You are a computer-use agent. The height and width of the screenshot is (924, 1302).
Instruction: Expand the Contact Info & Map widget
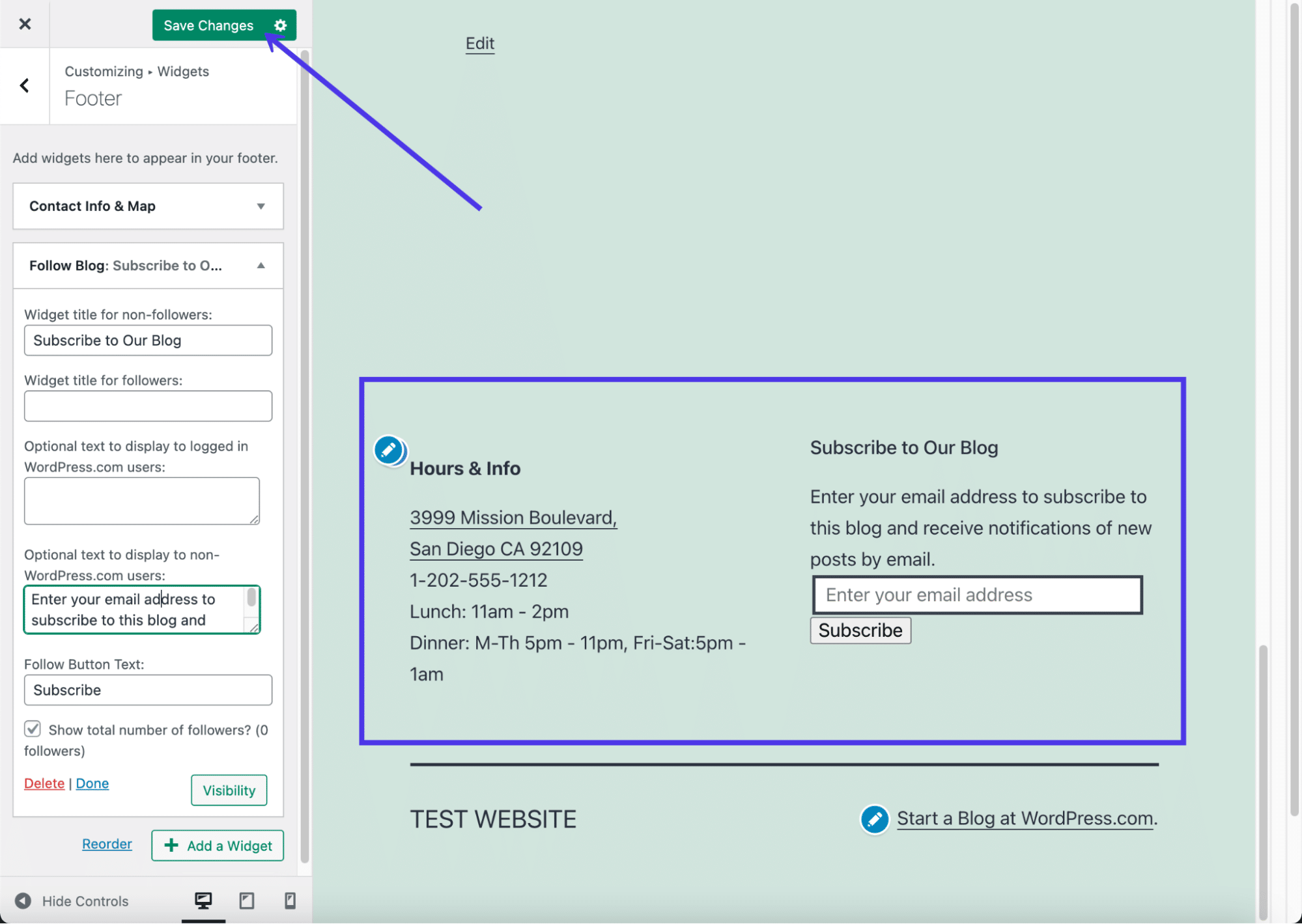click(260, 205)
